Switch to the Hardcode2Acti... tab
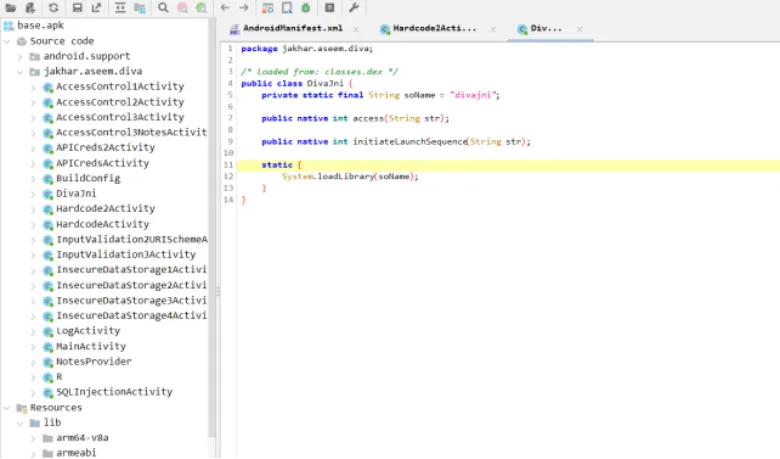This screenshot has height=459, width=780. pos(434,28)
